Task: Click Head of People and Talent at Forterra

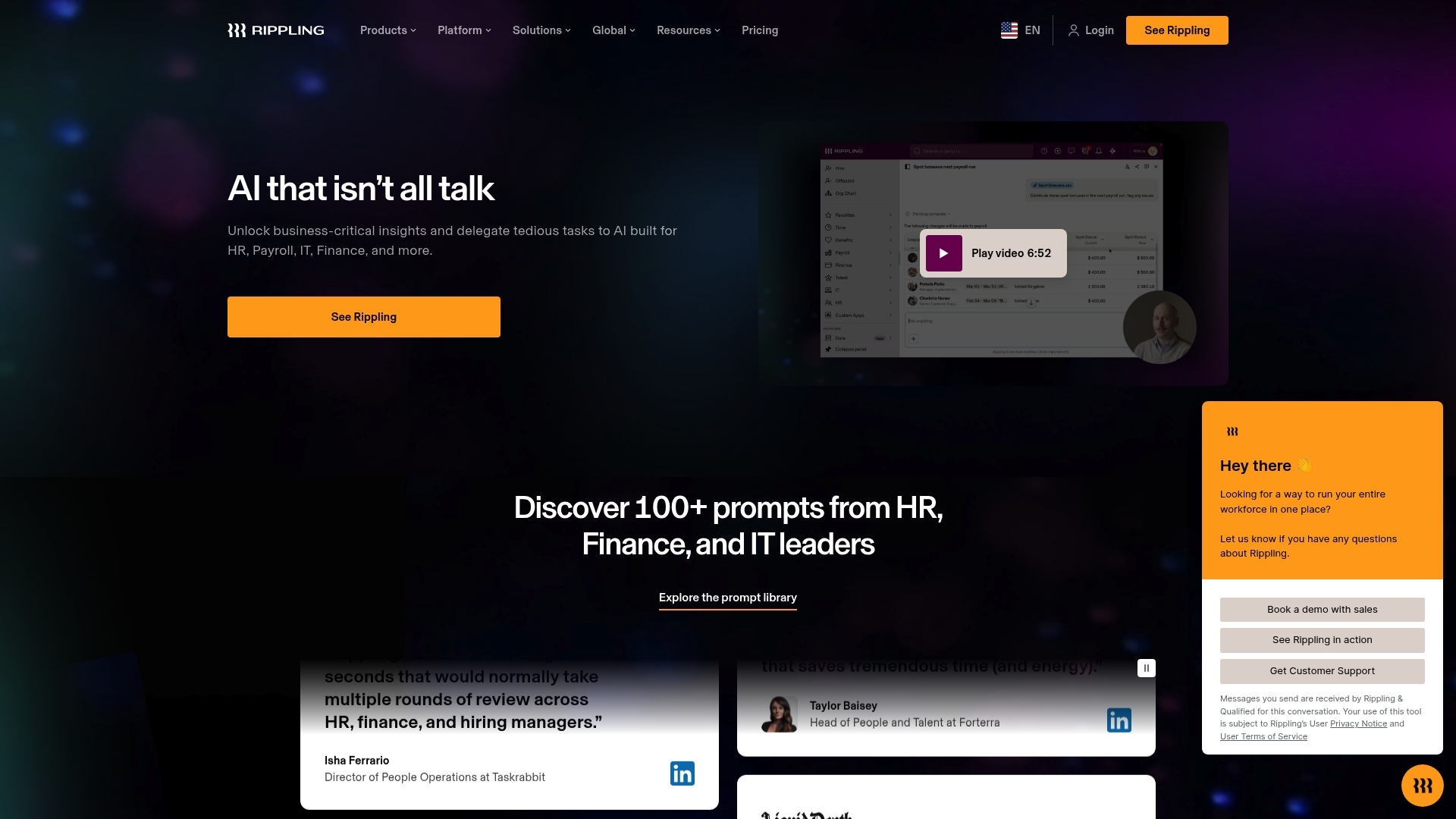Action: (905, 723)
